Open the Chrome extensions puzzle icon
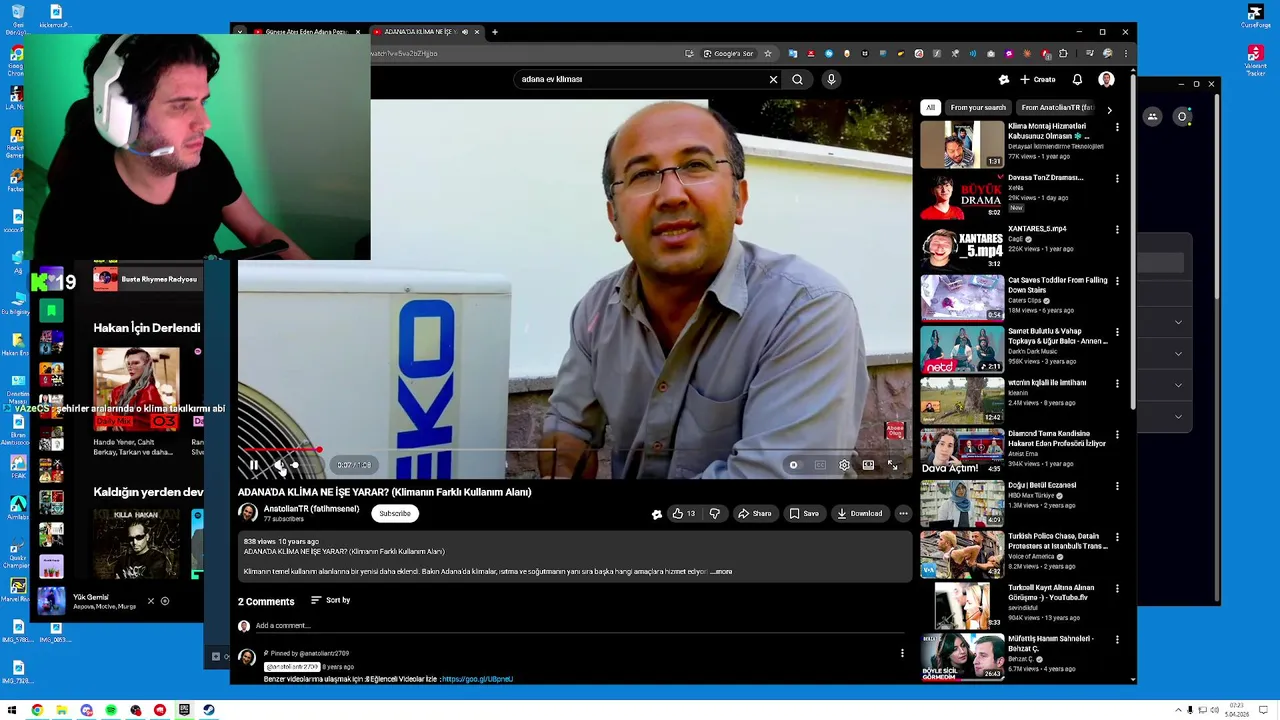Image resolution: width=1280 pixels, height=720 pixels. (x=1063, y=54)
